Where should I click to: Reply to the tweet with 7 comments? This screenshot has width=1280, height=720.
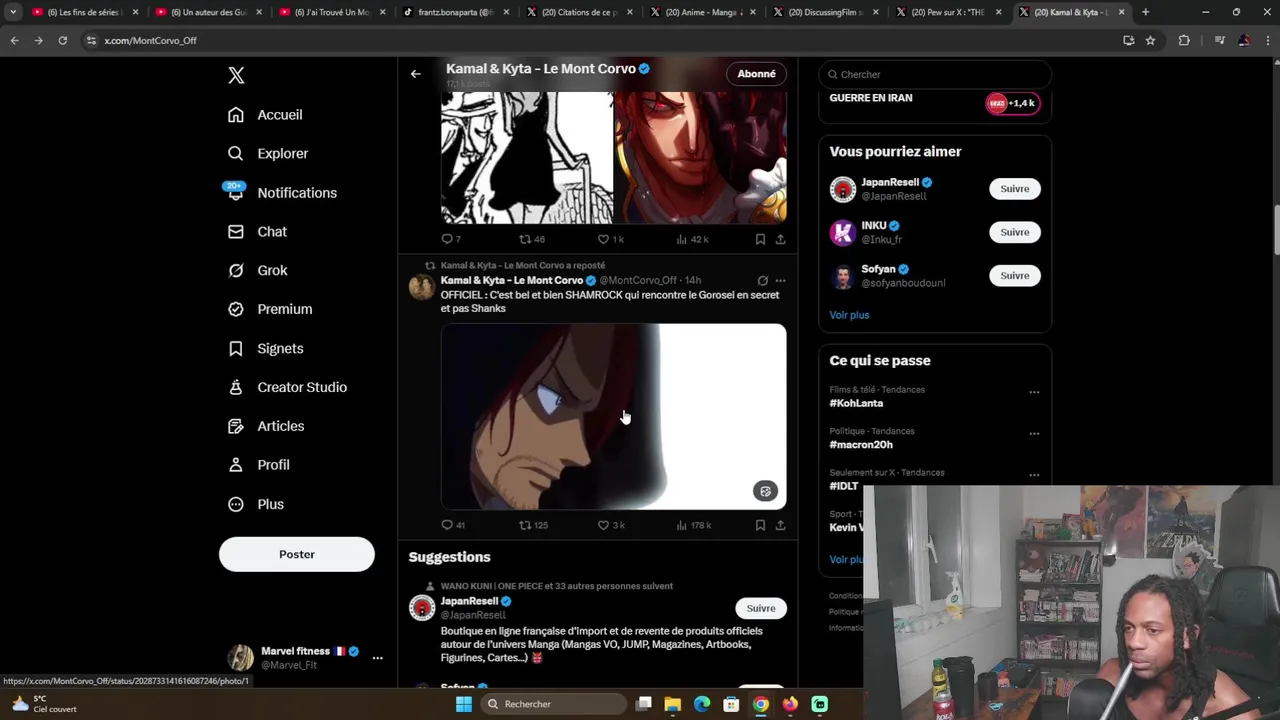point(451,239)
